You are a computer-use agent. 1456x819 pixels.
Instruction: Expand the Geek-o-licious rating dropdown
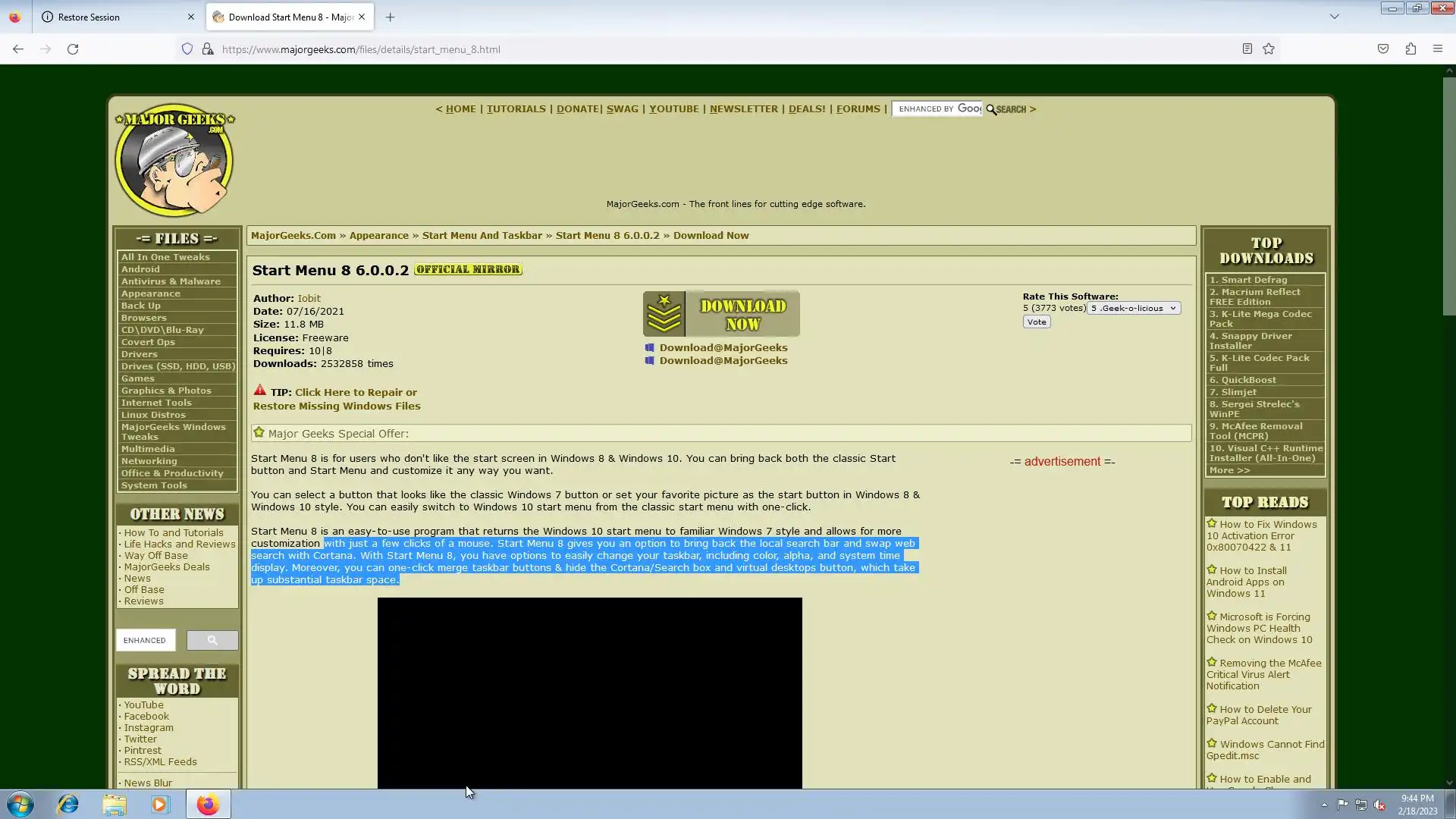[1134, 309]
